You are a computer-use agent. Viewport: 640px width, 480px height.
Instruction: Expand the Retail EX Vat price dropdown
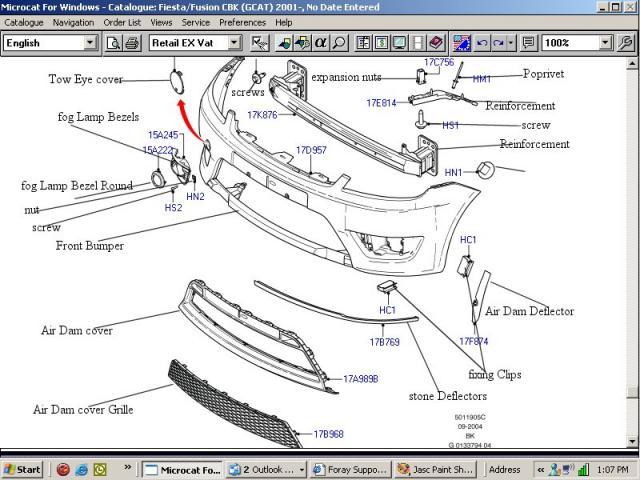[234, 43]
